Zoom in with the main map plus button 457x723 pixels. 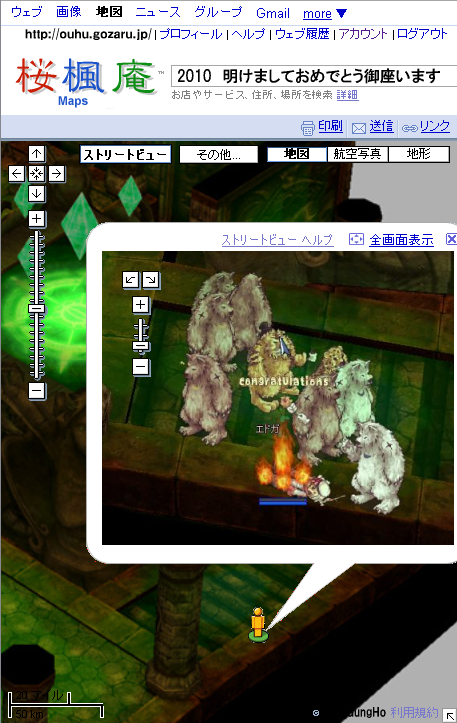tap(36, 219)
